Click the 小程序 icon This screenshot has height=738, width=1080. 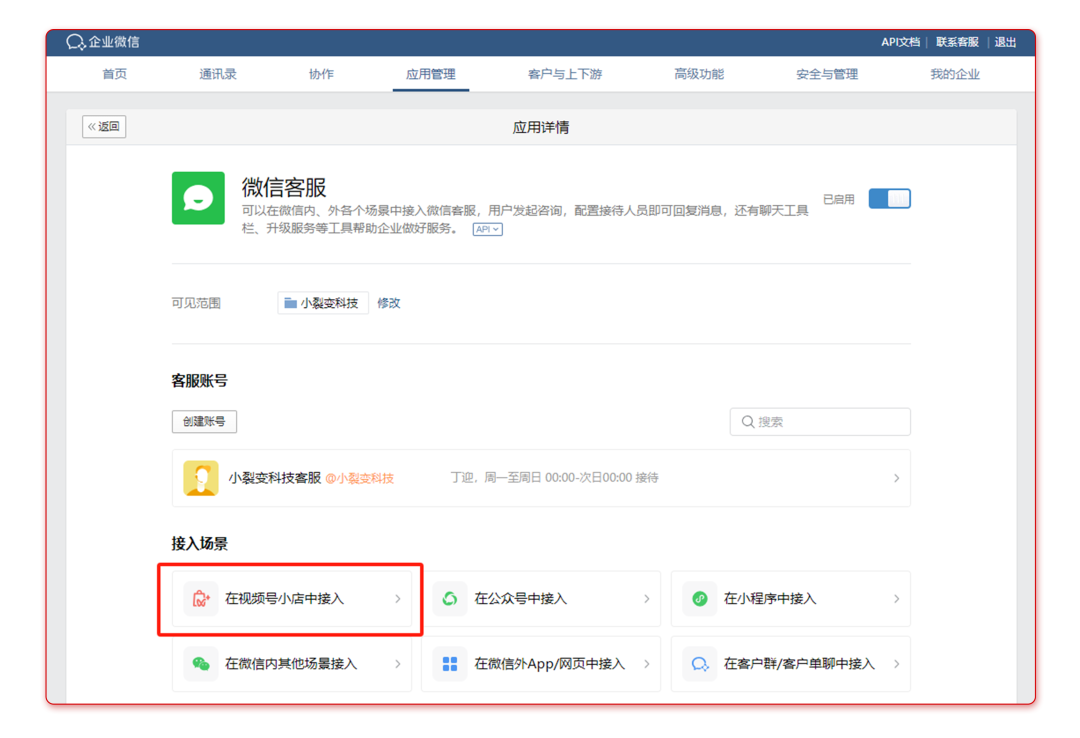click(x=700, y=599)
